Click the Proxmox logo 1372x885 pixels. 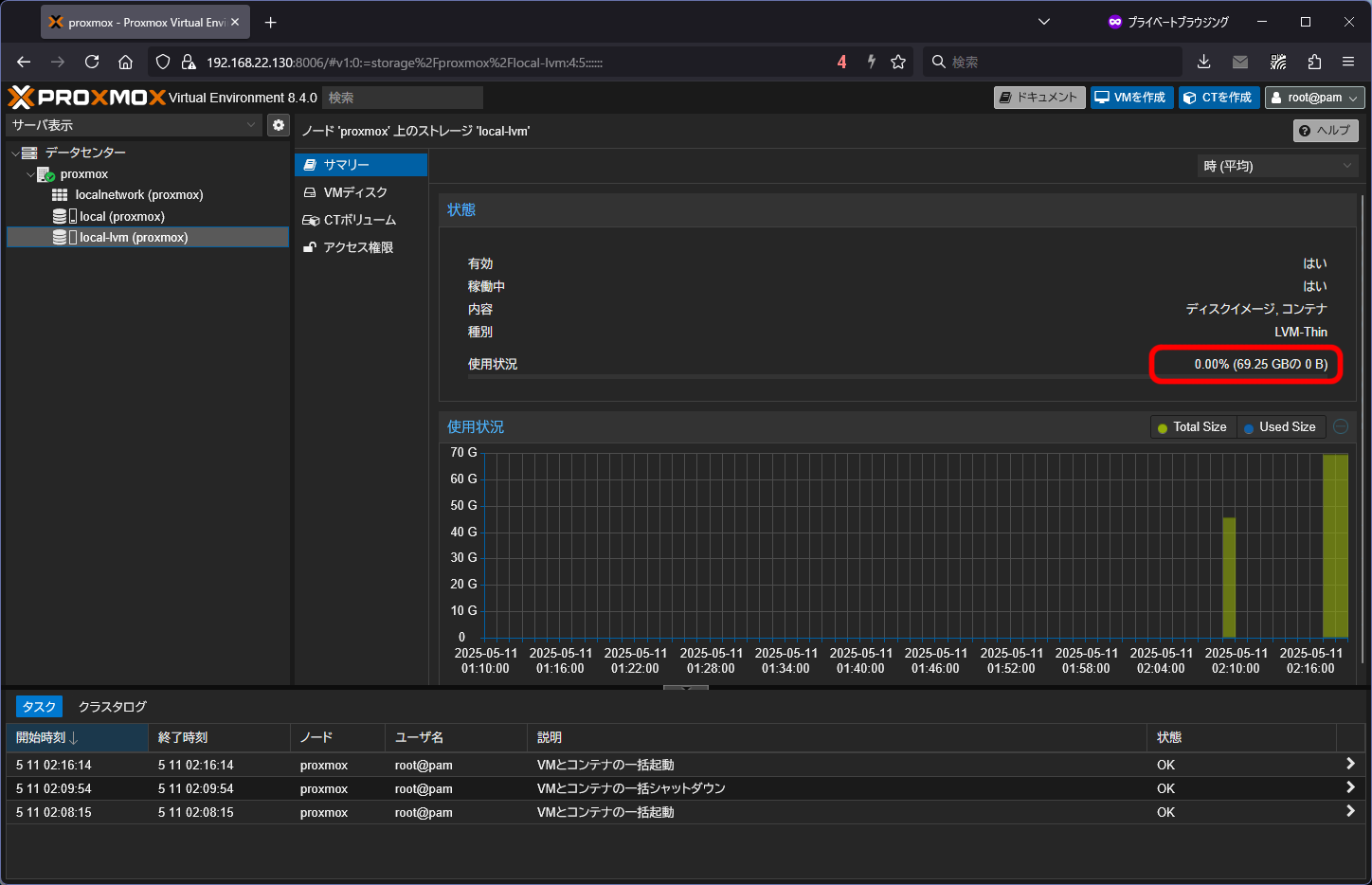click(86, 97)
